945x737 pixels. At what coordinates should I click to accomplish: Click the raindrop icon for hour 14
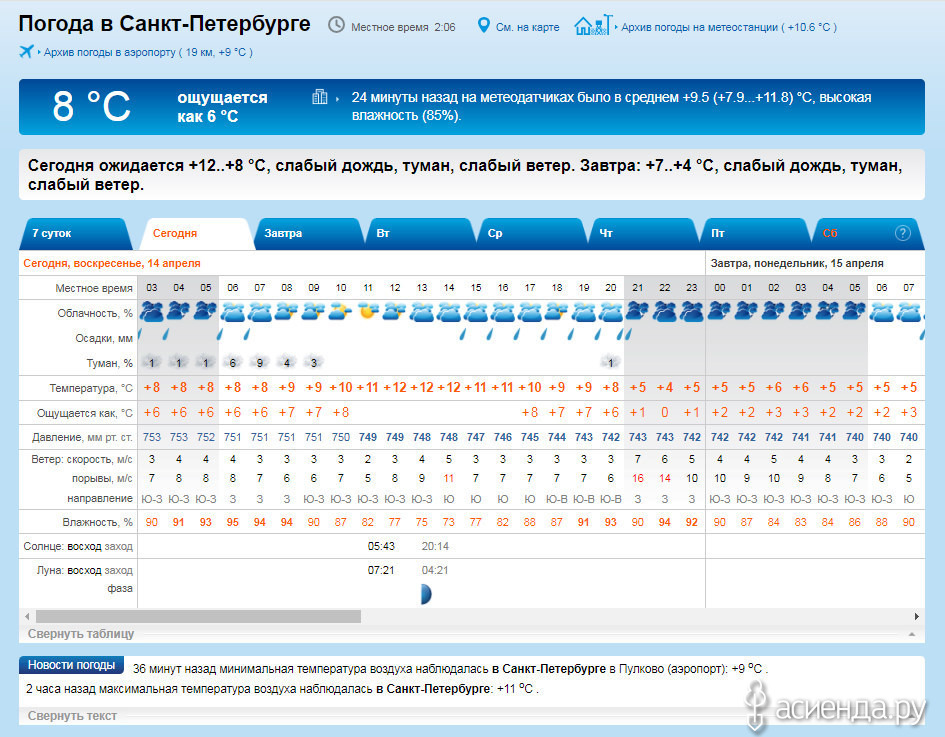click(x=463, y=335)
